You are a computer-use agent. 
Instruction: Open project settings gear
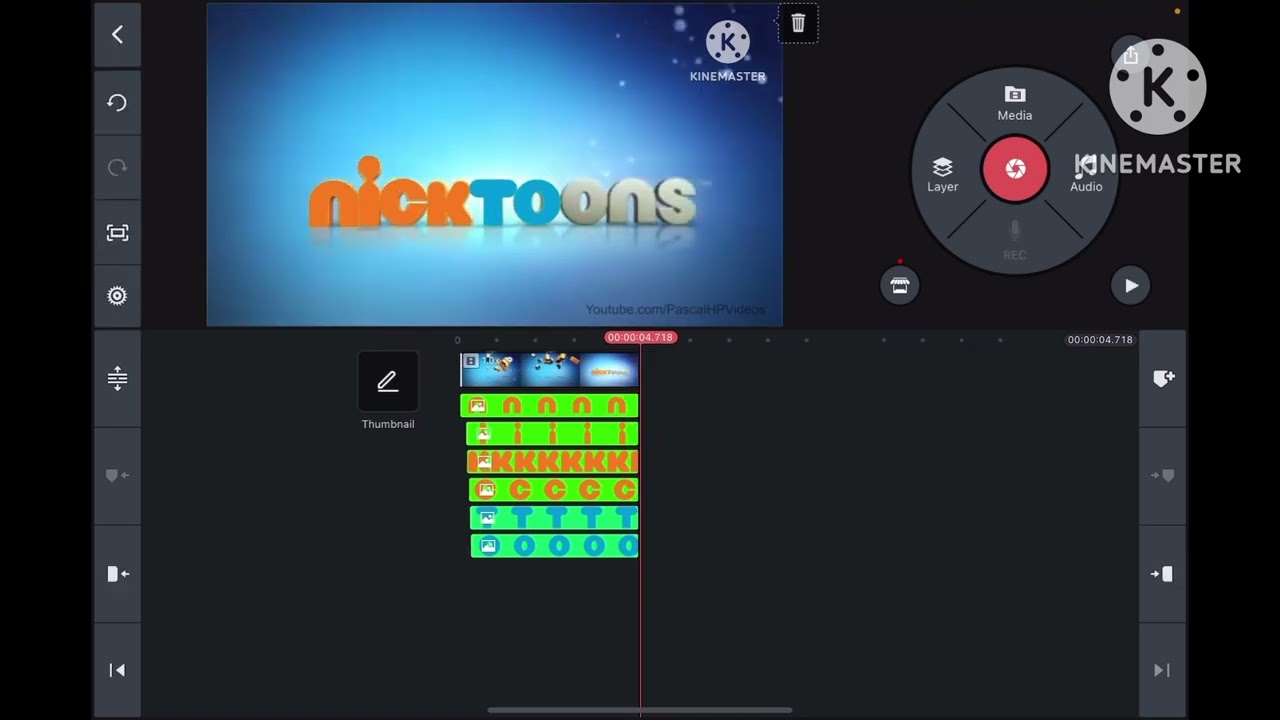[x=117, y=296]
